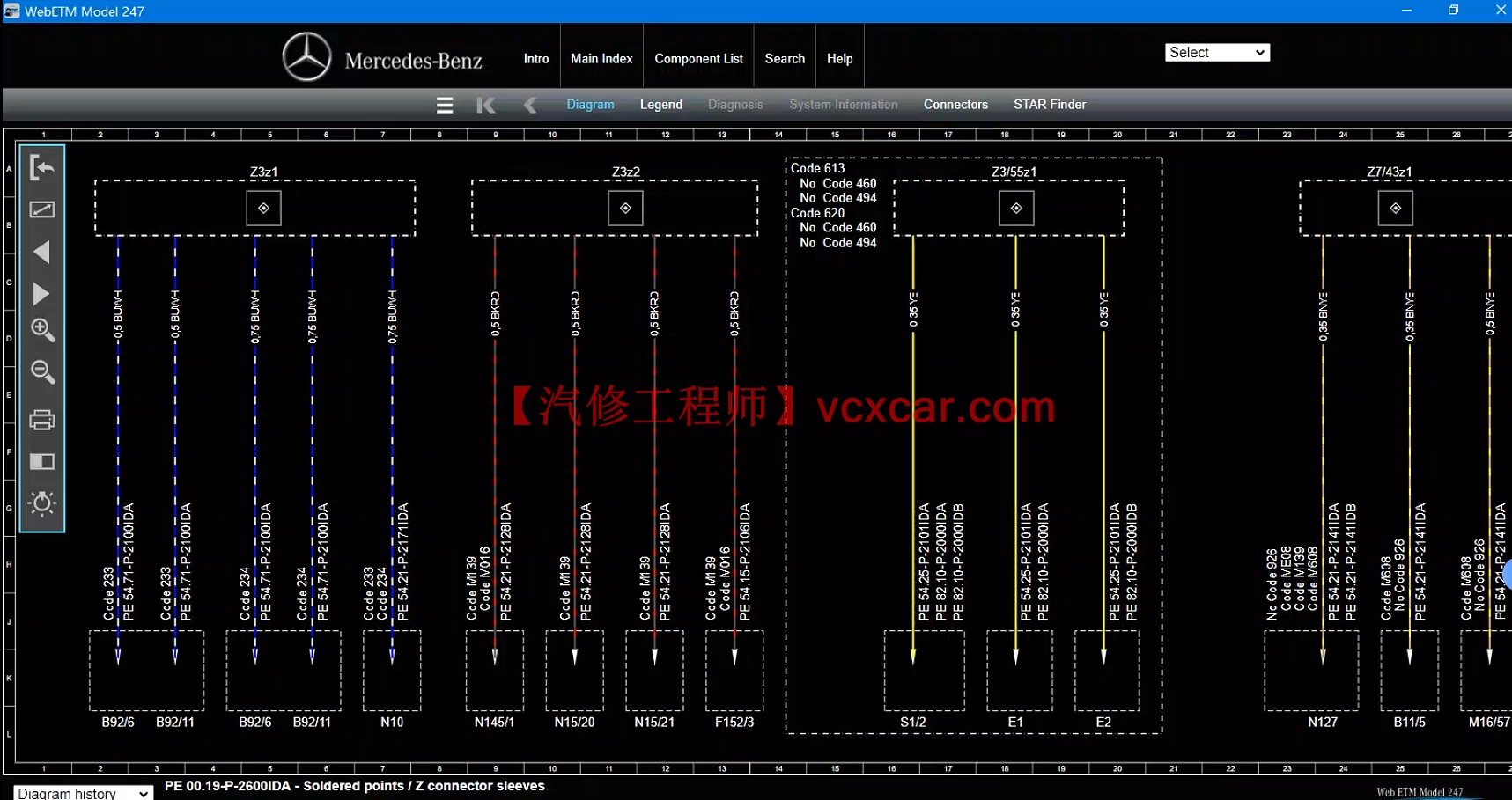Switch to the Diagram tab
Image resolution: width=1512 pixels, height=800 pixels.
pos(590,105)
